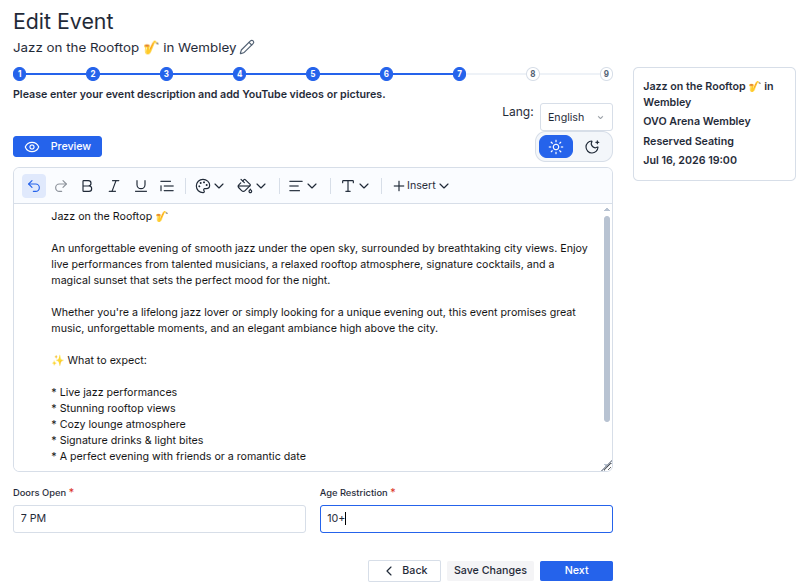Toggle italic text formatting
Screen dimensions: 801x582
point(113,186)
